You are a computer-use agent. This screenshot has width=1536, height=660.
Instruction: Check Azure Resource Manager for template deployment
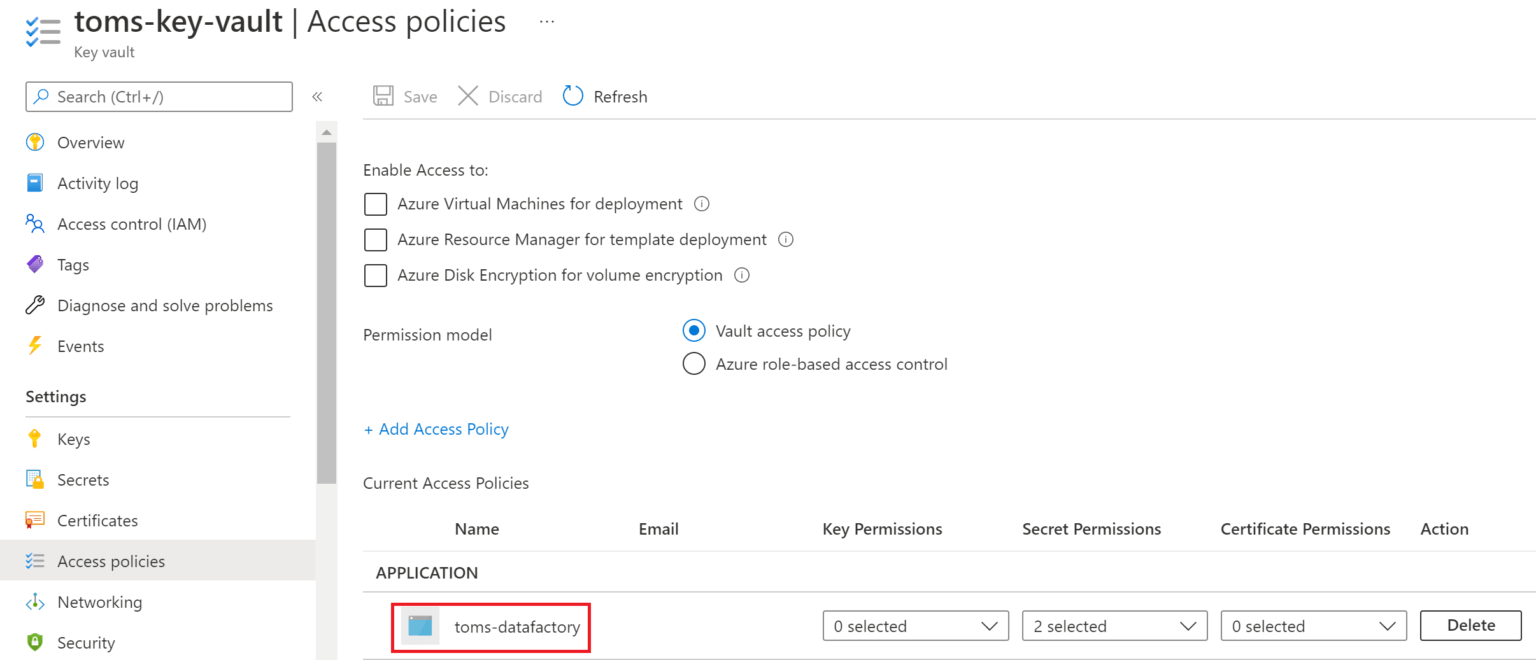[x=375, y=239]
